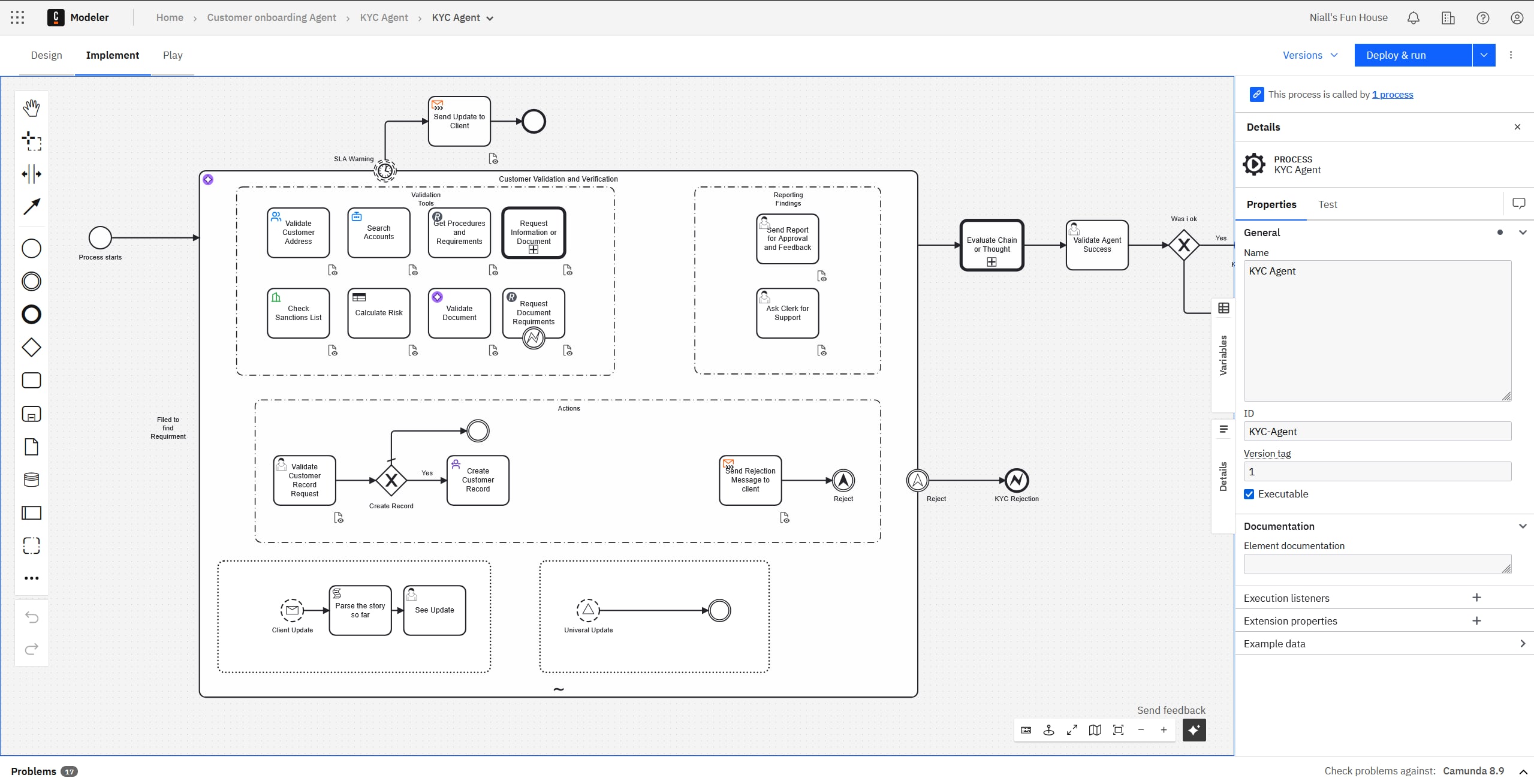
Task: Zoom in on the canvas
Action: click(x=1164, y=730)
